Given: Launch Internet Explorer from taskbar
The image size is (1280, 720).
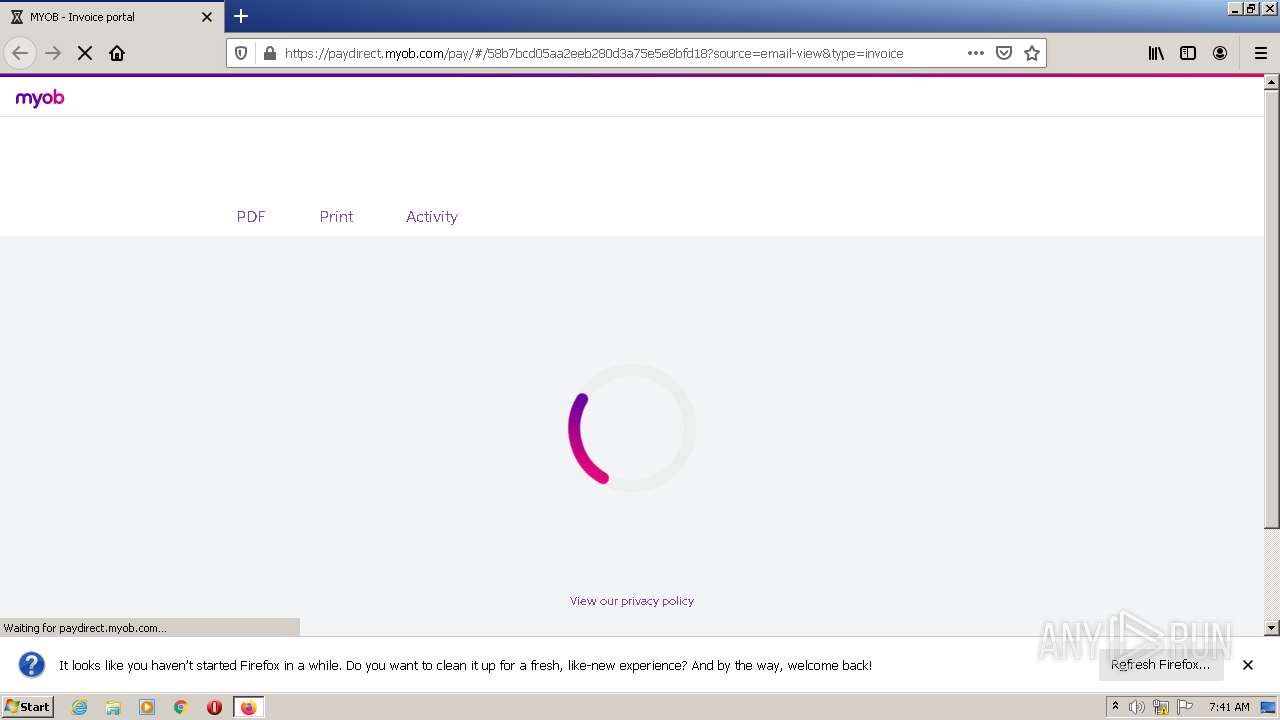Looking at the screenshot, I should pyautogui.click(x=80, y=707).
